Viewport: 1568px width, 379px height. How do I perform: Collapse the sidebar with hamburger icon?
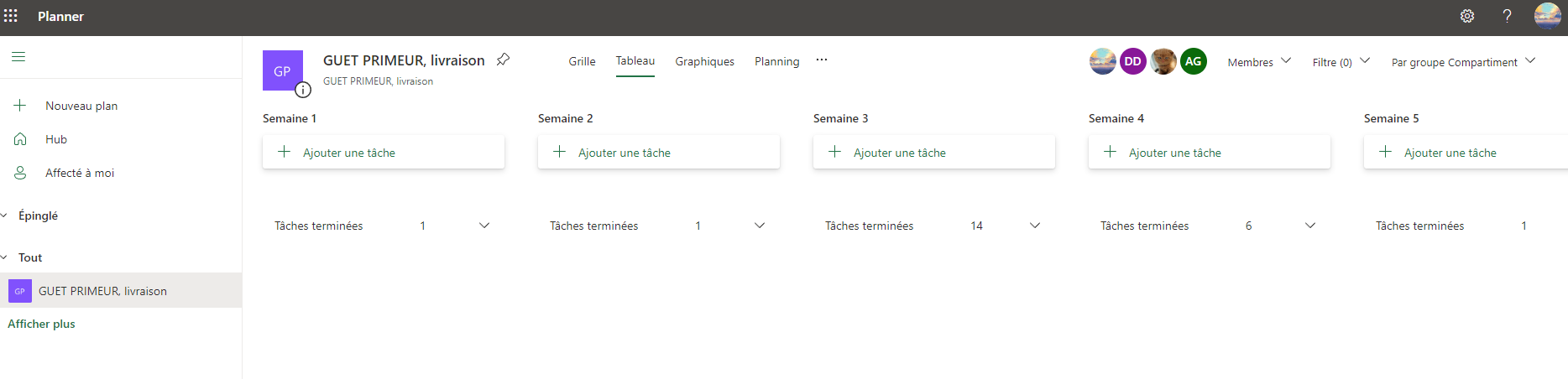[x=18, y=57]
